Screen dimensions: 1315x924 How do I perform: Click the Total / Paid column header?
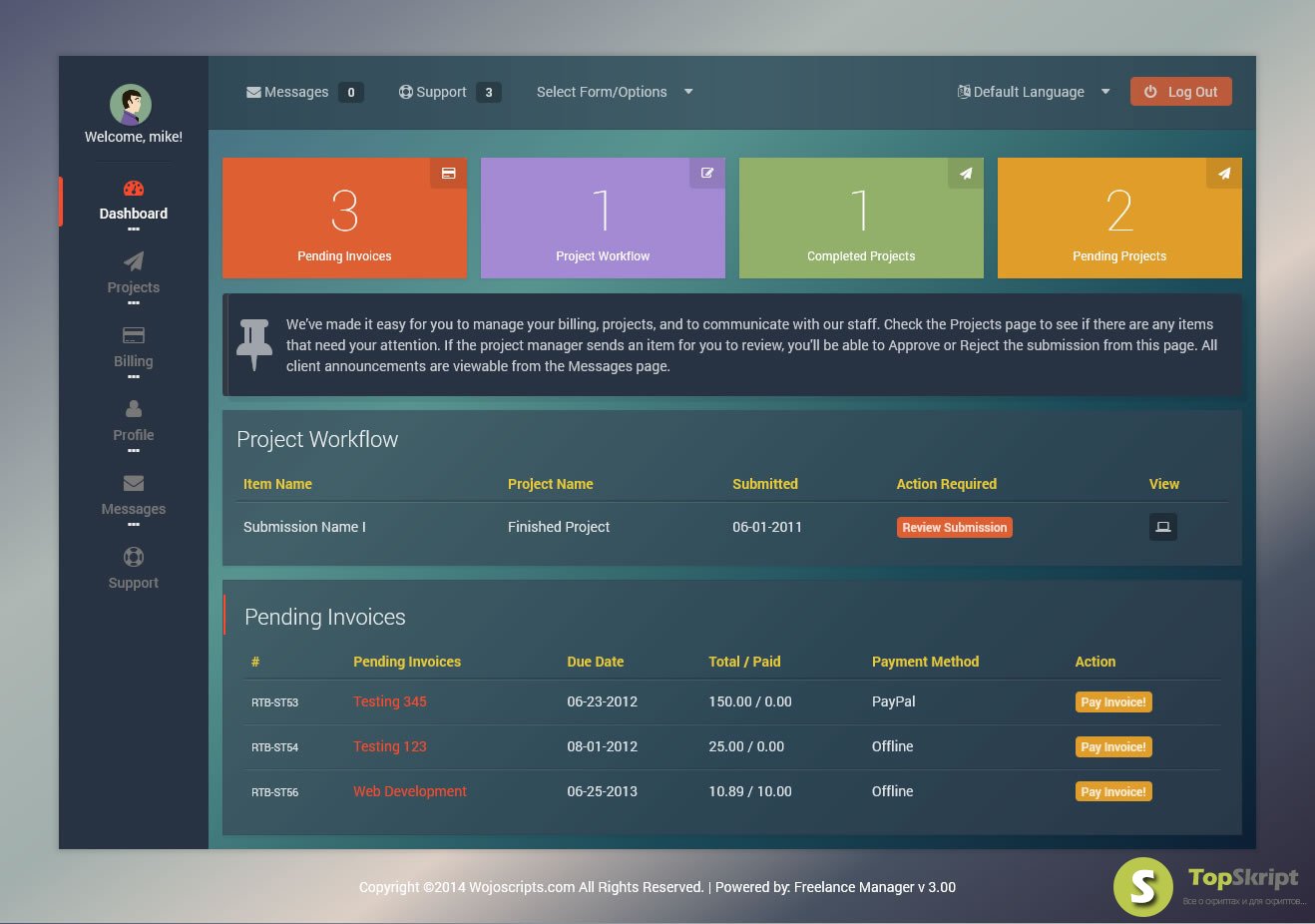pos(744,662)
